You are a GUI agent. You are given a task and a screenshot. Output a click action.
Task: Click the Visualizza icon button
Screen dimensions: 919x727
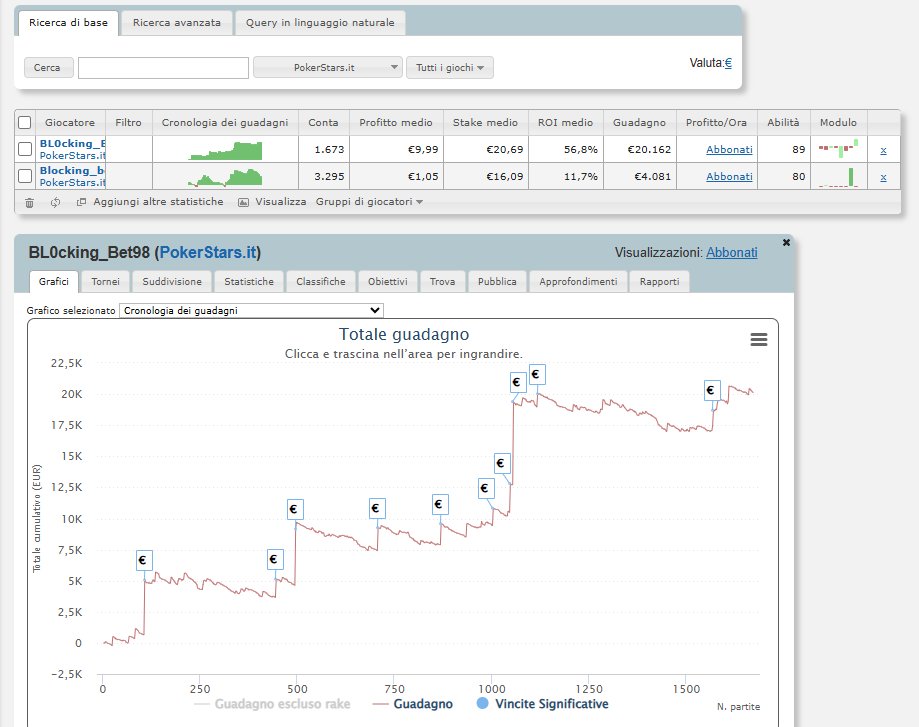coord(244,202)
